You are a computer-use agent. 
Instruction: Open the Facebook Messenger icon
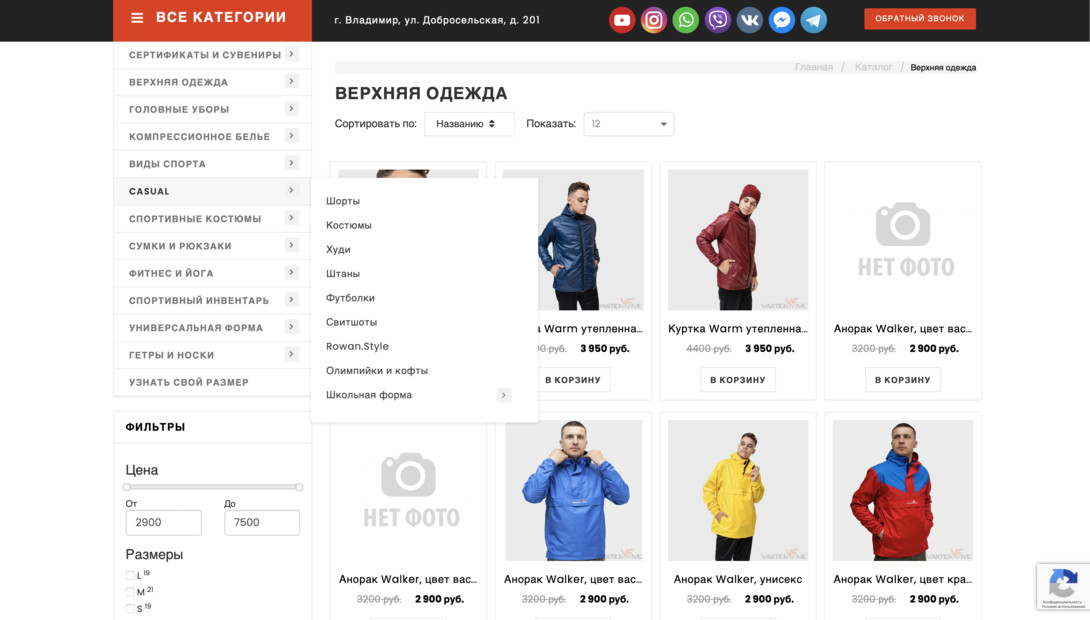[781, 20]
